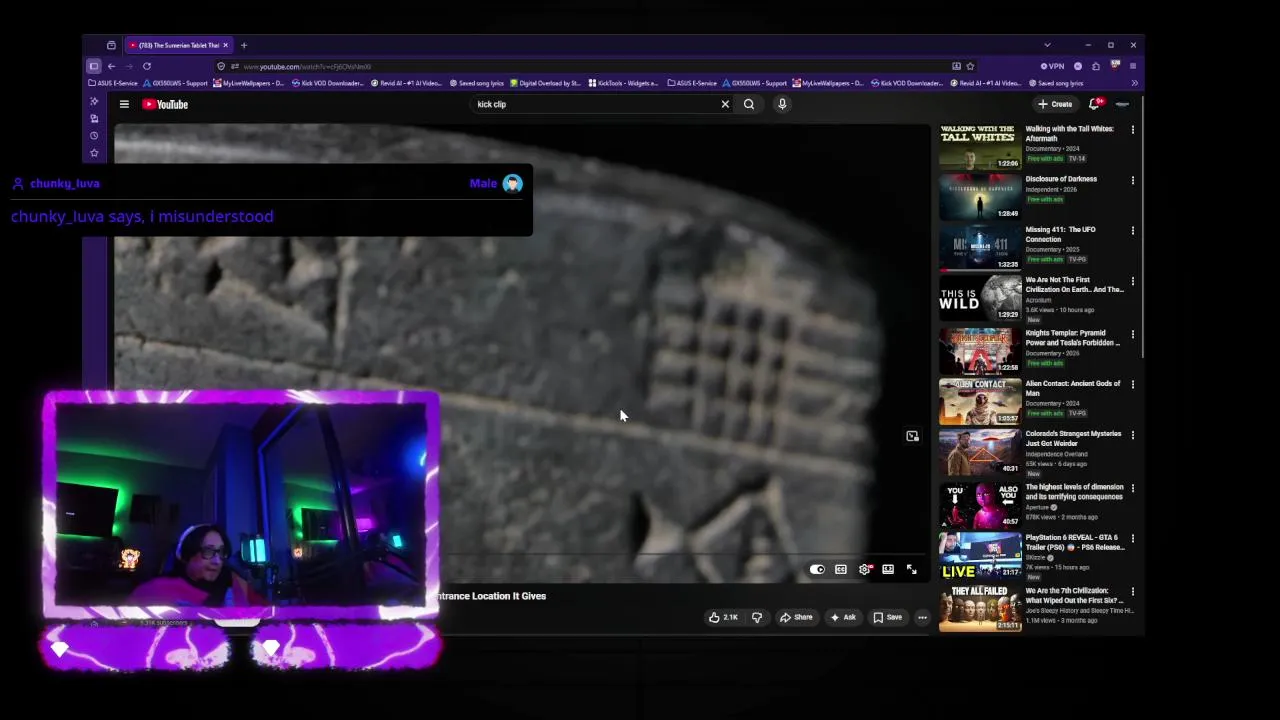The width and height of the screenshot is (1280, 720).
Task: Open the Digital Overload bookmark
Action: [x=546, y=83]
